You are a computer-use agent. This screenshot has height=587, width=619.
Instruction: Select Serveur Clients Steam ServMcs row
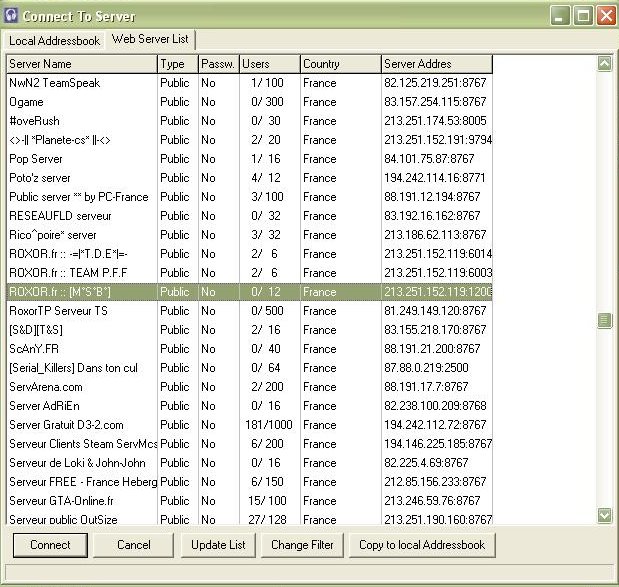coord(249,444)
